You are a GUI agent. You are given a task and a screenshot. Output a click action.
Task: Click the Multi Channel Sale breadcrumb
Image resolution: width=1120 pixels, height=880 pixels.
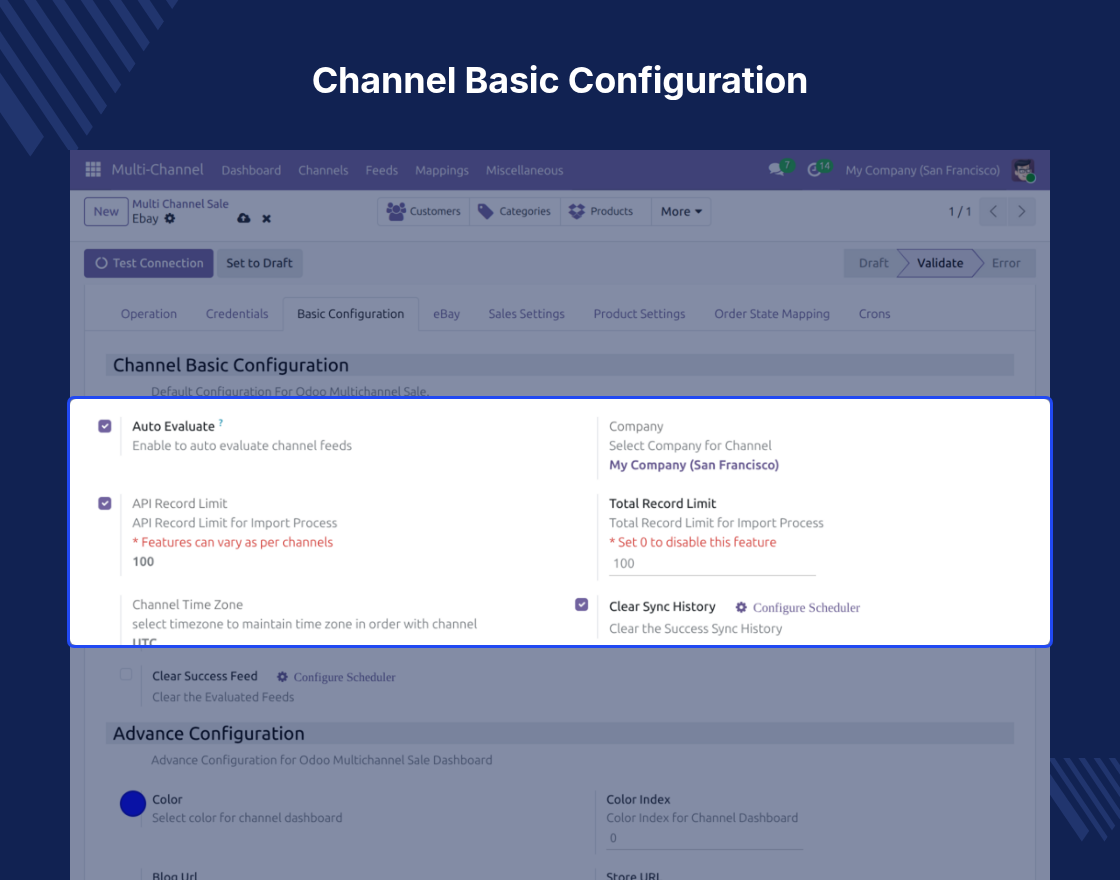(180, 204)
